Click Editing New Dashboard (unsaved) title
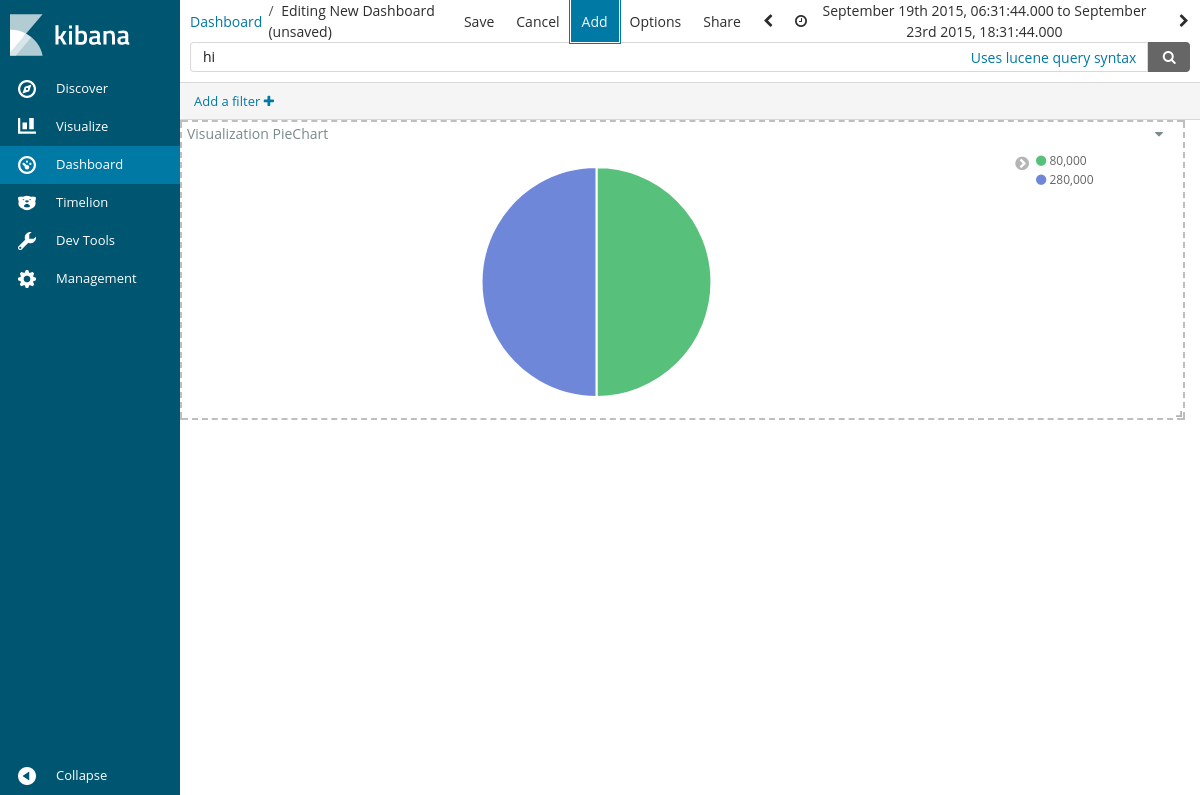The width and height of the screenshot is (1200, 795). tap(352, 21)
